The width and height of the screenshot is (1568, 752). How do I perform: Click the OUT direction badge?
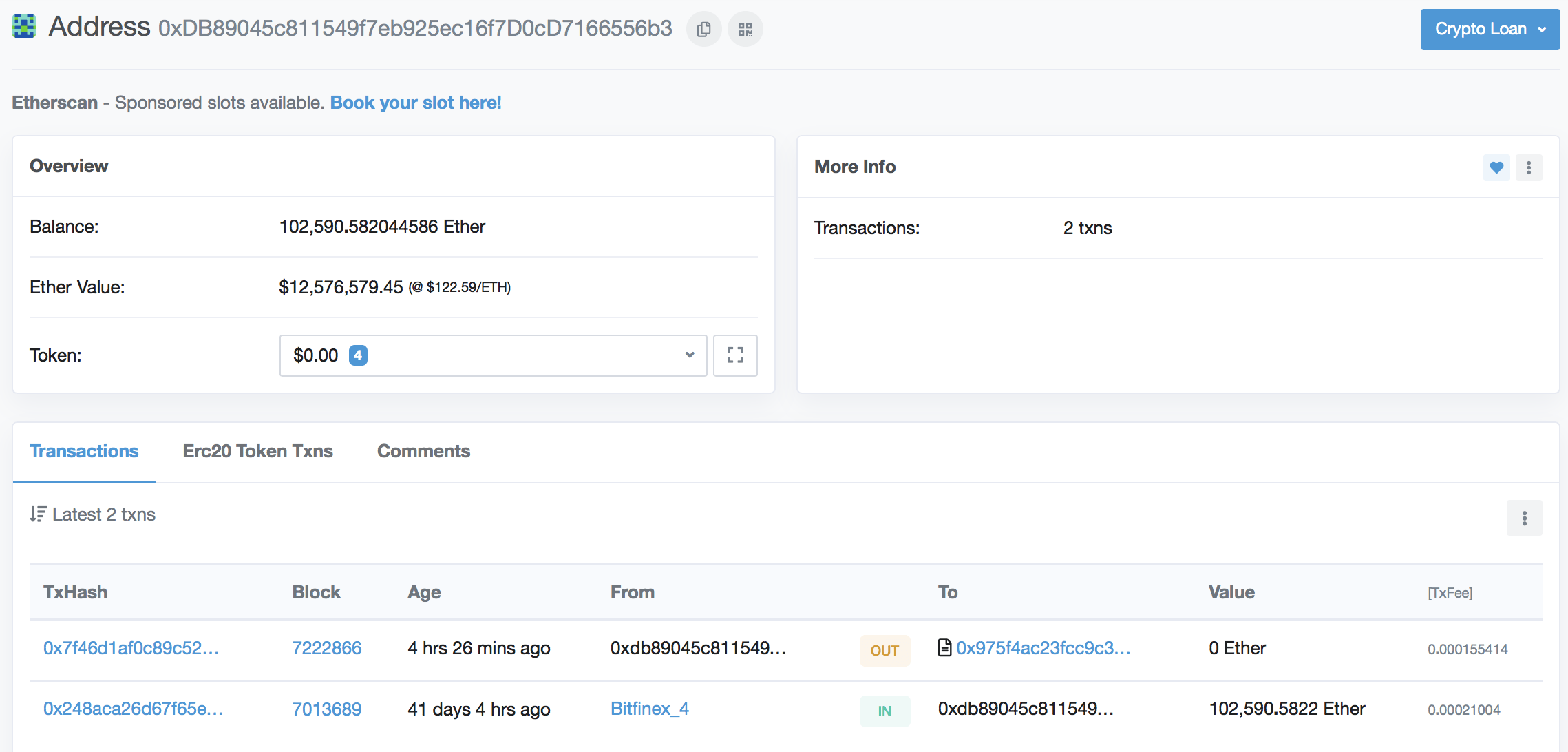coord(884,650)
